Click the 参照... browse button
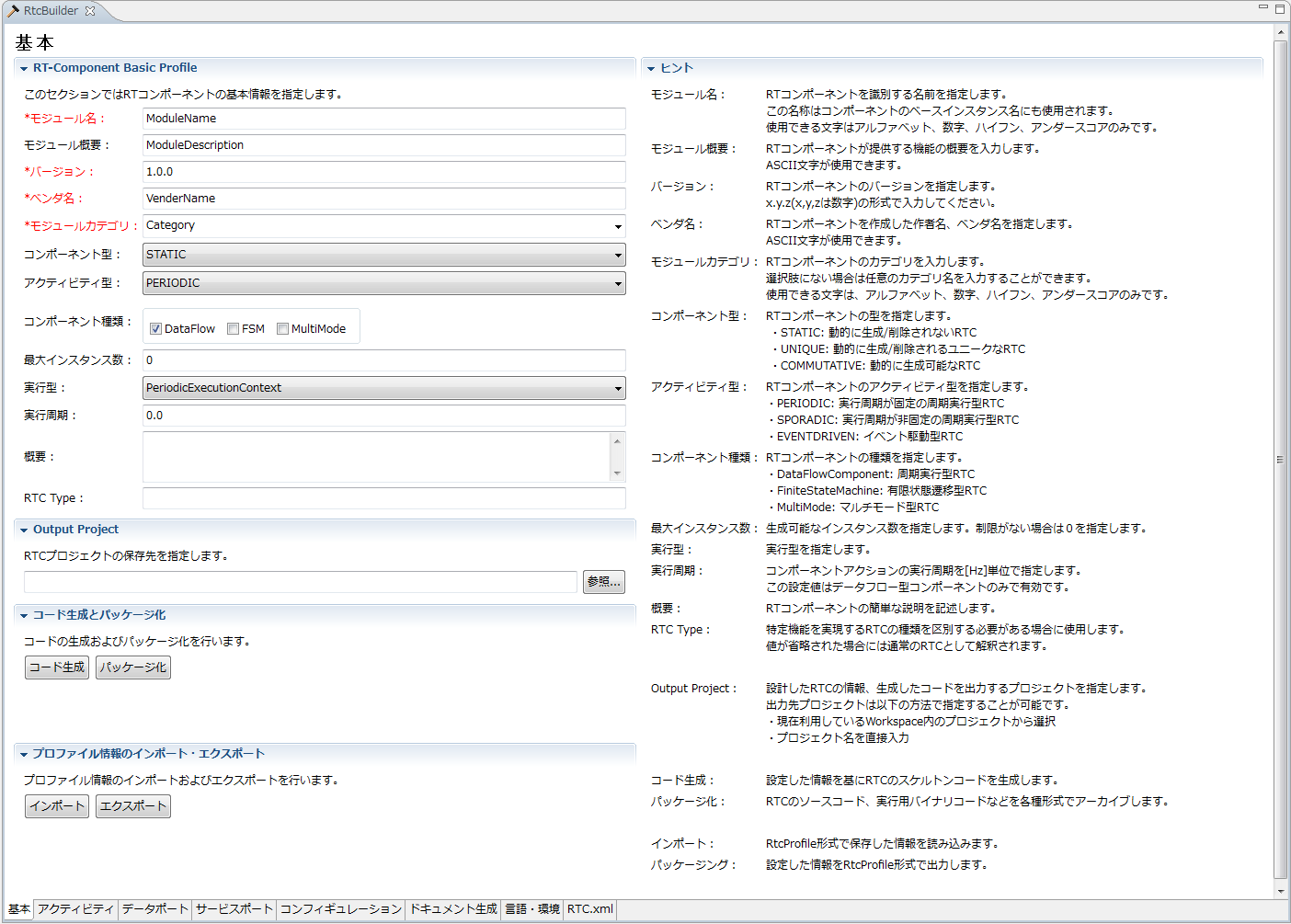This screenshot has height=924, width=1291. [604, 582]
